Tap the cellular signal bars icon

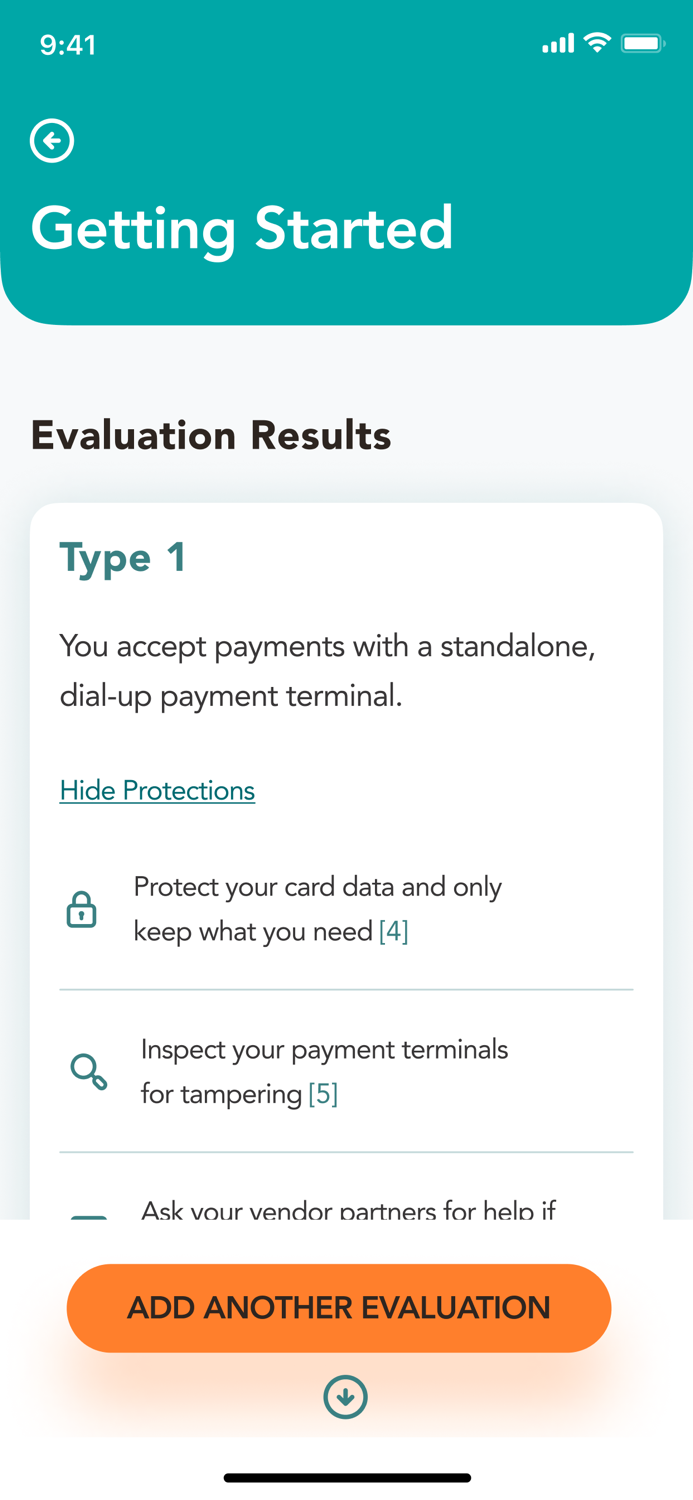(x=558, y=43)
